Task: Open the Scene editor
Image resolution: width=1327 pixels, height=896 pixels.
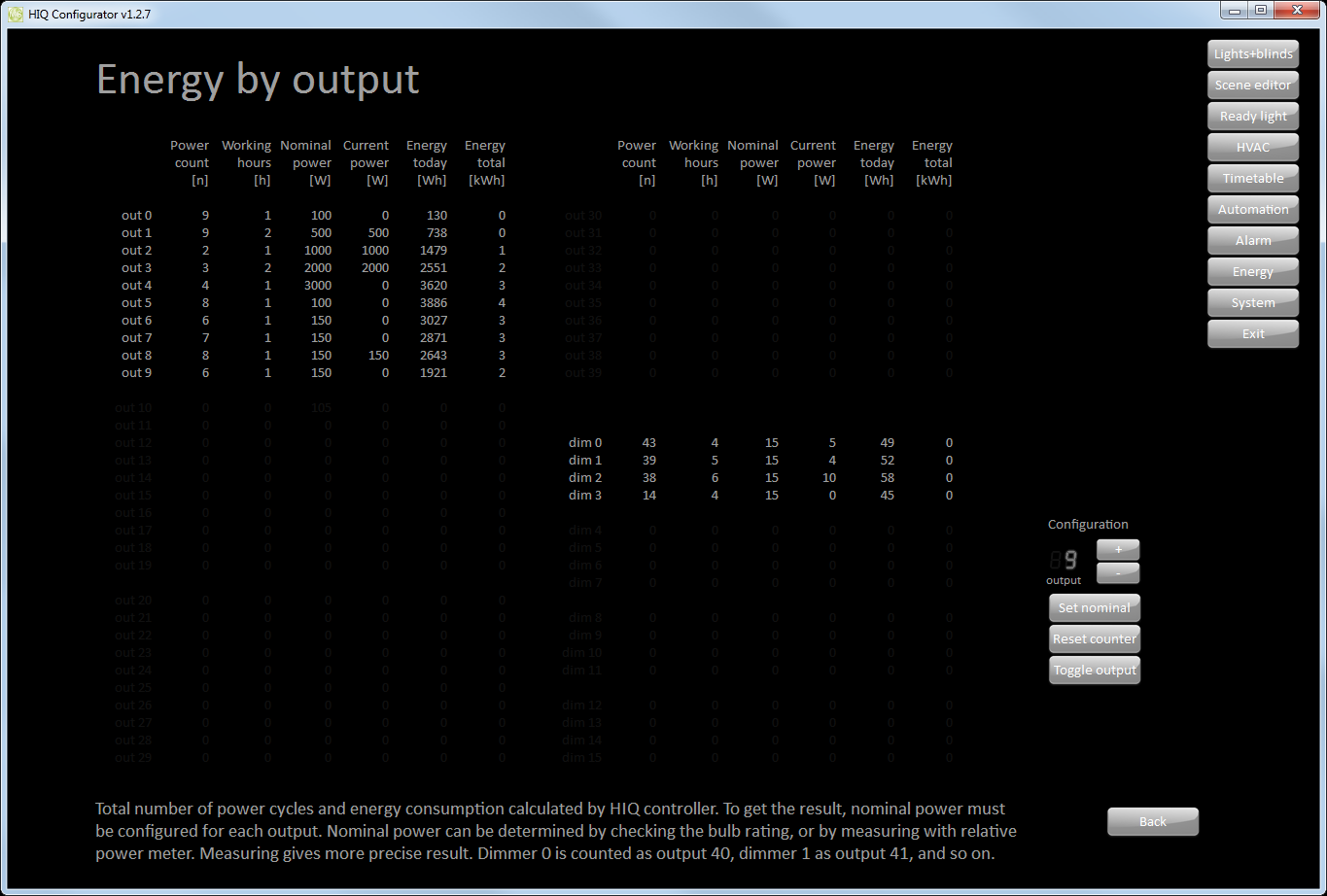Action: tap(1252, 86)
